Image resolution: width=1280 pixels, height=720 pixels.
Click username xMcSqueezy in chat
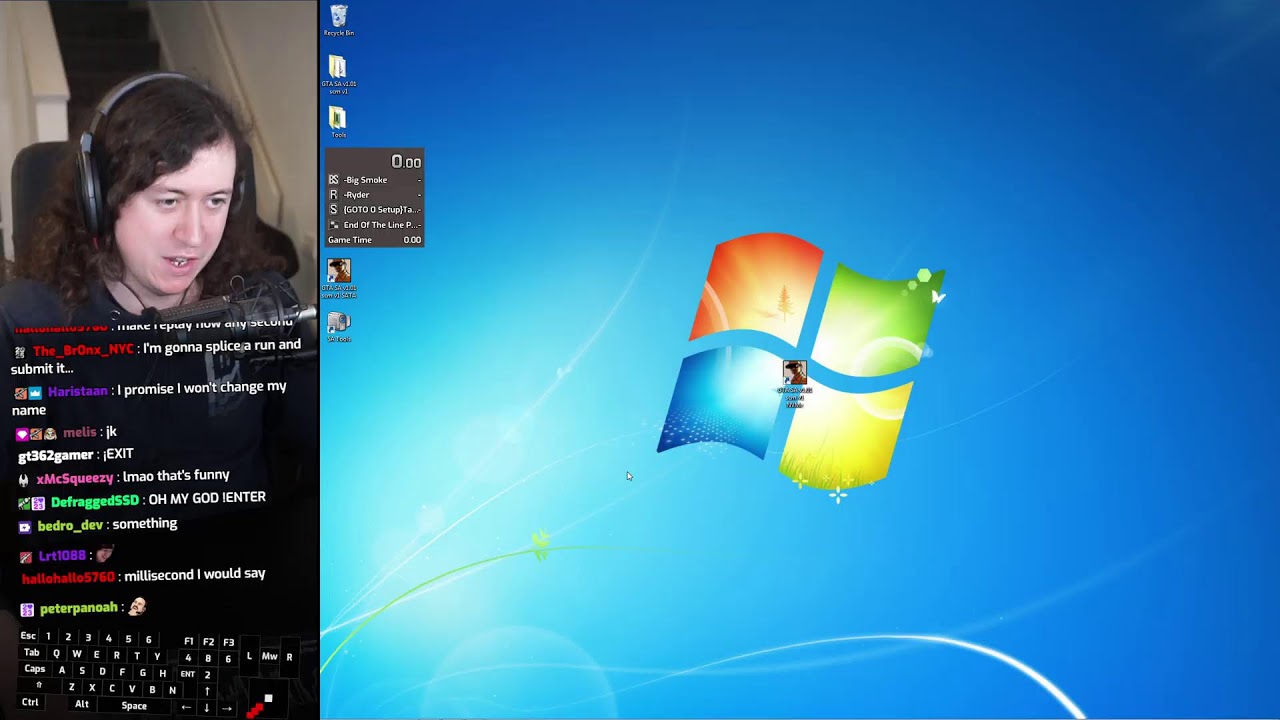pyautogui.click(x=75, y=478)
